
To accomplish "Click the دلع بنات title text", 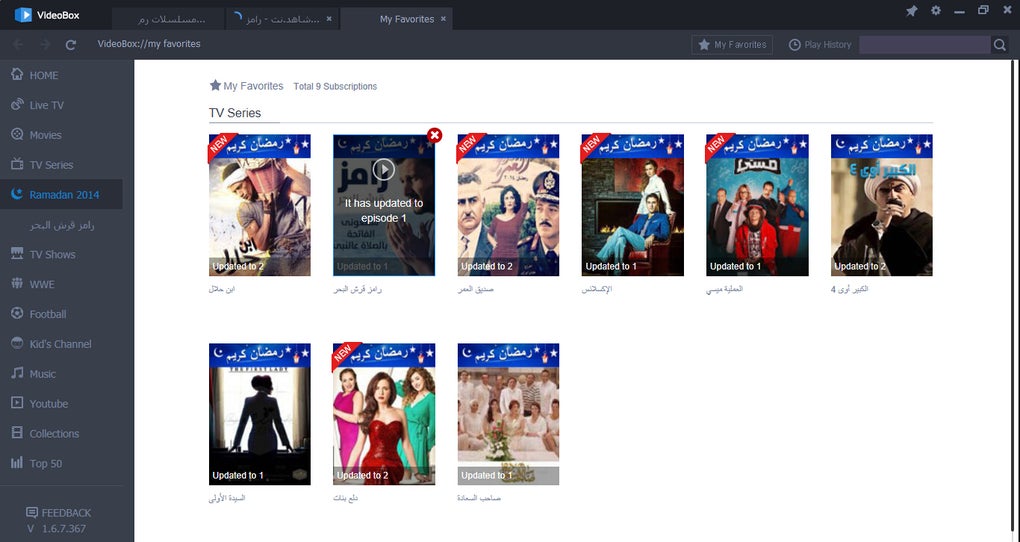I will tap(345, 498).
